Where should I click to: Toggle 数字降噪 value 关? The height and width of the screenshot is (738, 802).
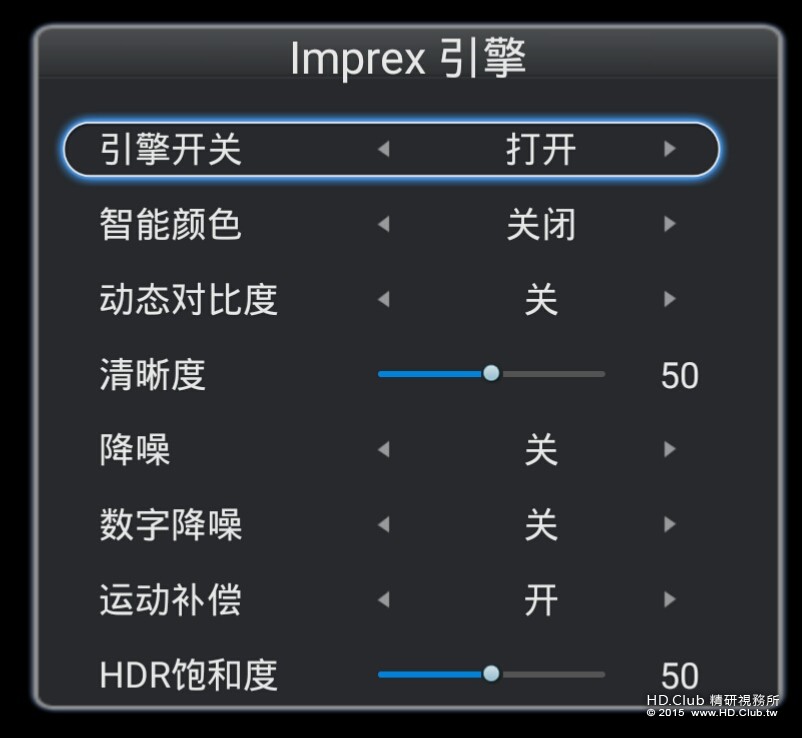tap(540, 524)
